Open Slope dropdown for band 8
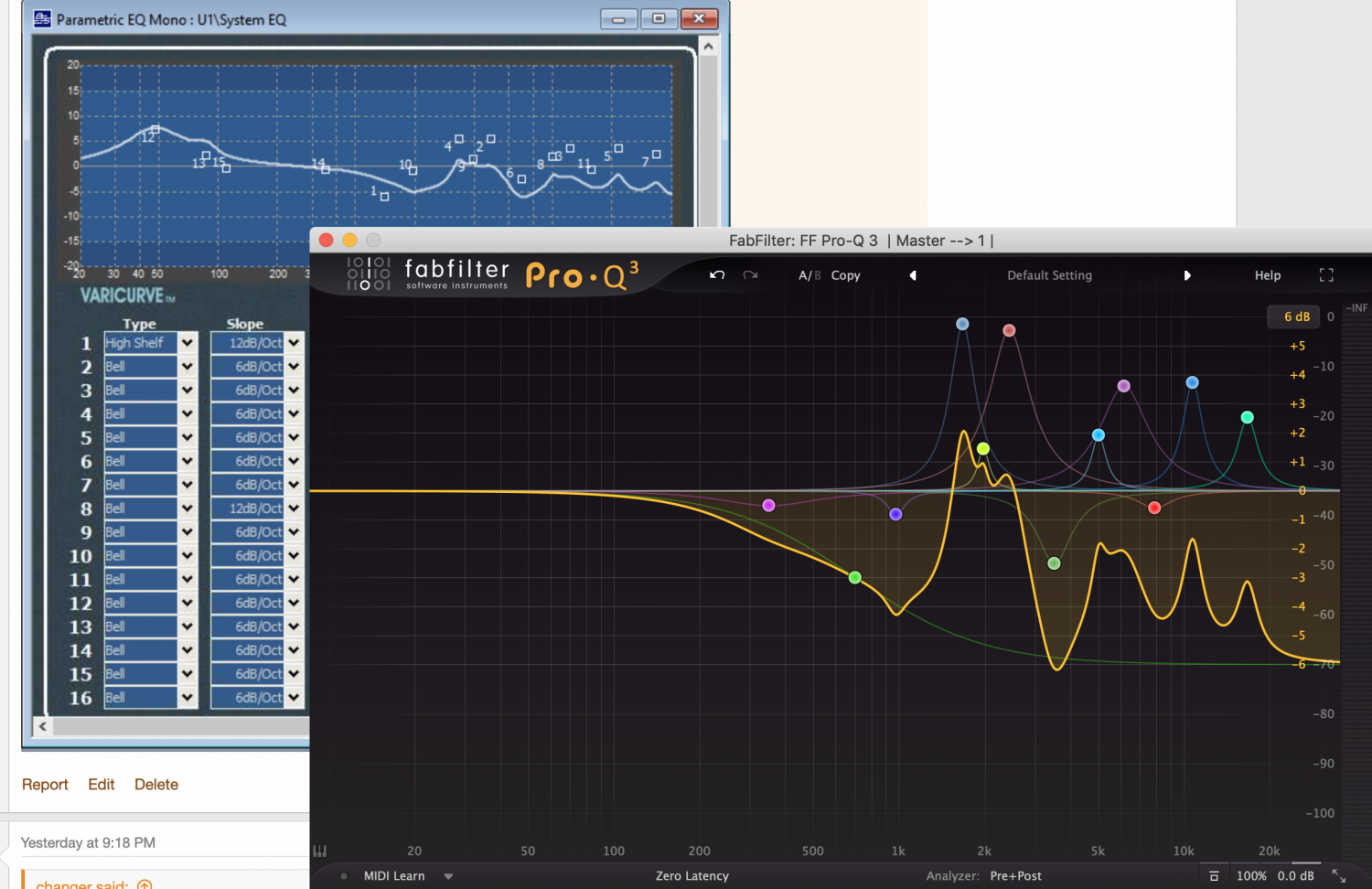 (294, 509)
